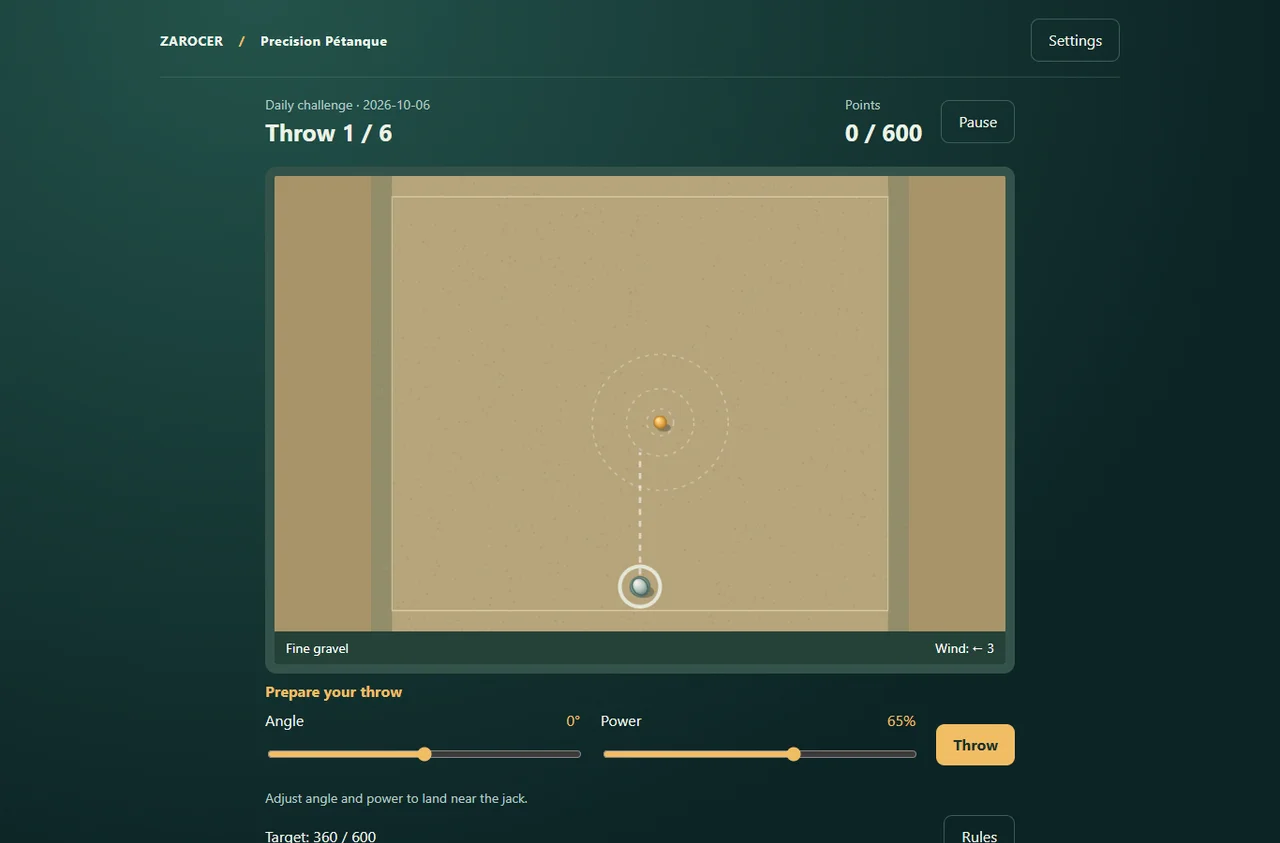Click the 'Adjust angle and power' hint text
This screenshot has height=843, width=1280.
pos(396,798)
